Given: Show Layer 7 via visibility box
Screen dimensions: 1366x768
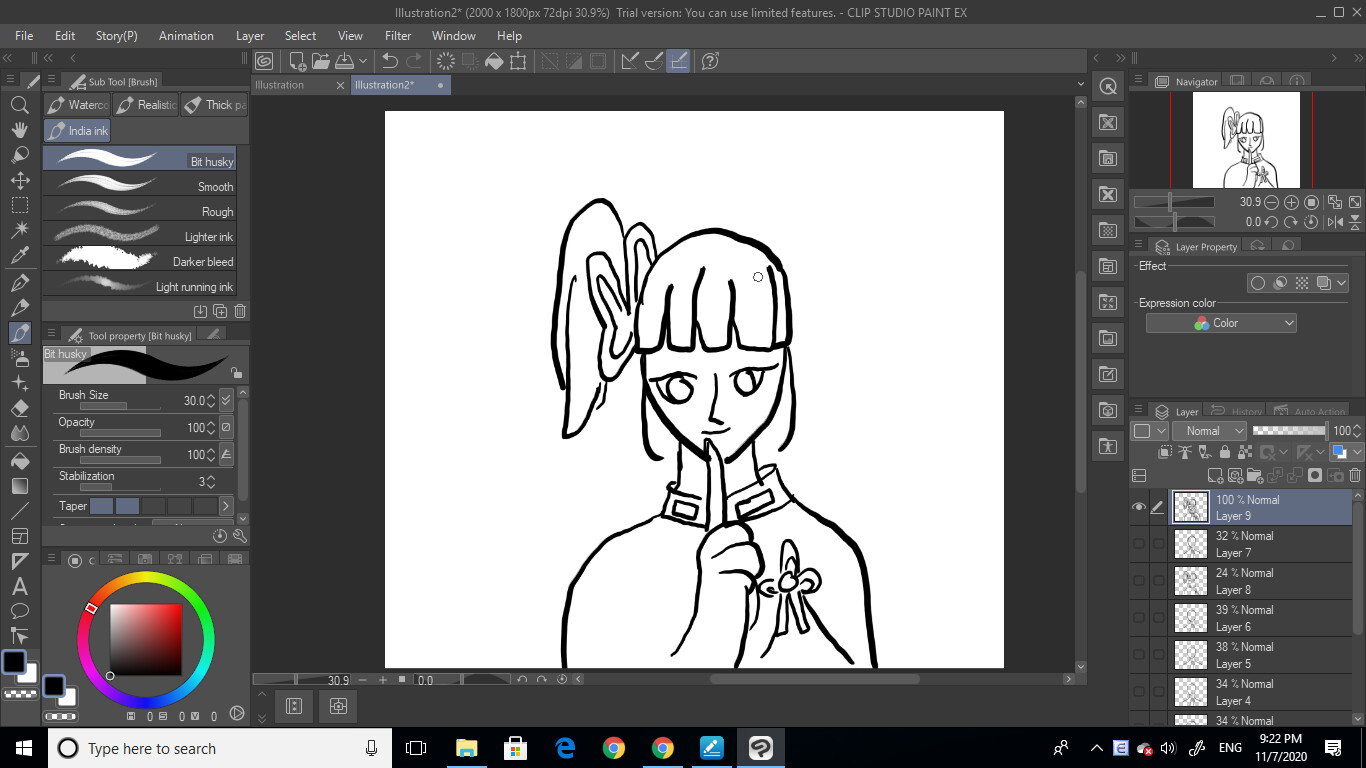Looking at the screenshot, I should point(1139,544).
